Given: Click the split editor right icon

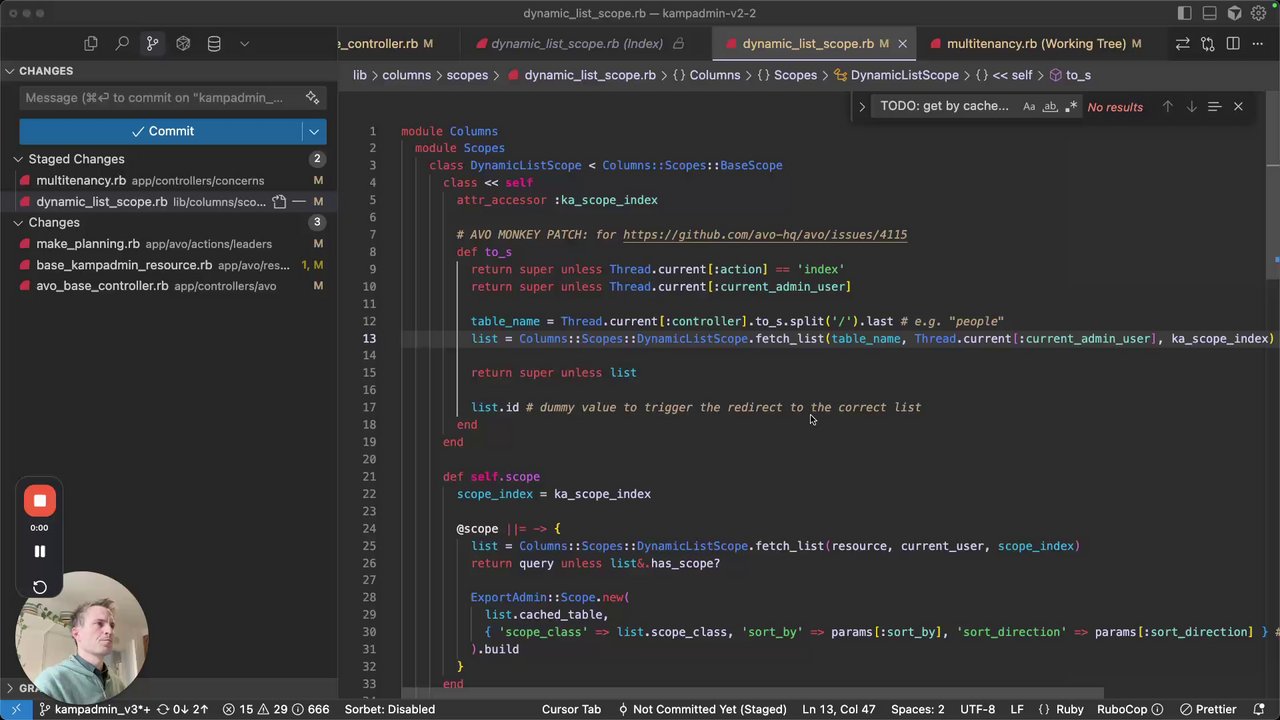Looking at the screenshot, I should coord(1233,44).
